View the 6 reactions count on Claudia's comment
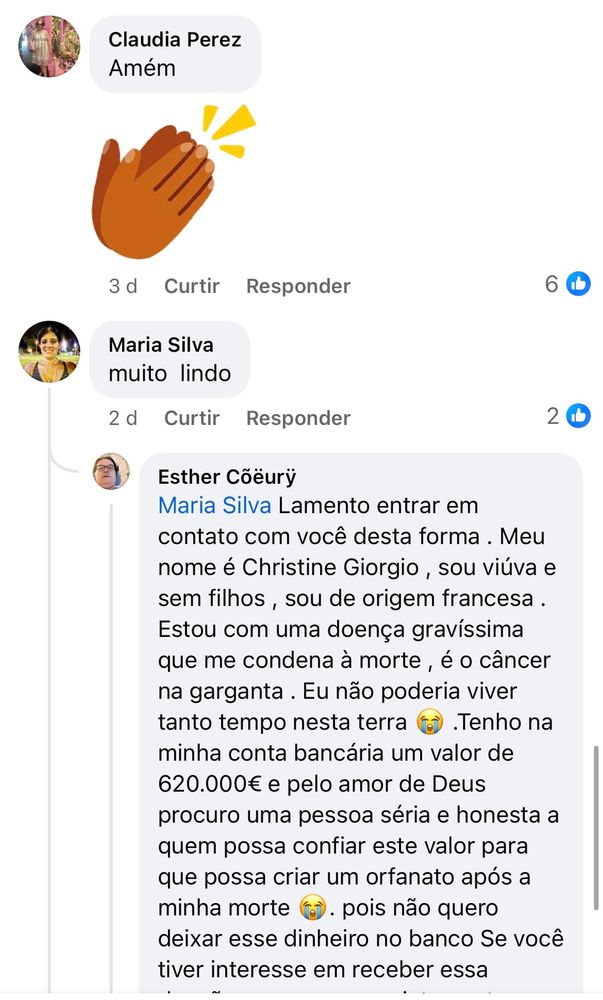This screenshot has height=1000, width=603. 552,284
